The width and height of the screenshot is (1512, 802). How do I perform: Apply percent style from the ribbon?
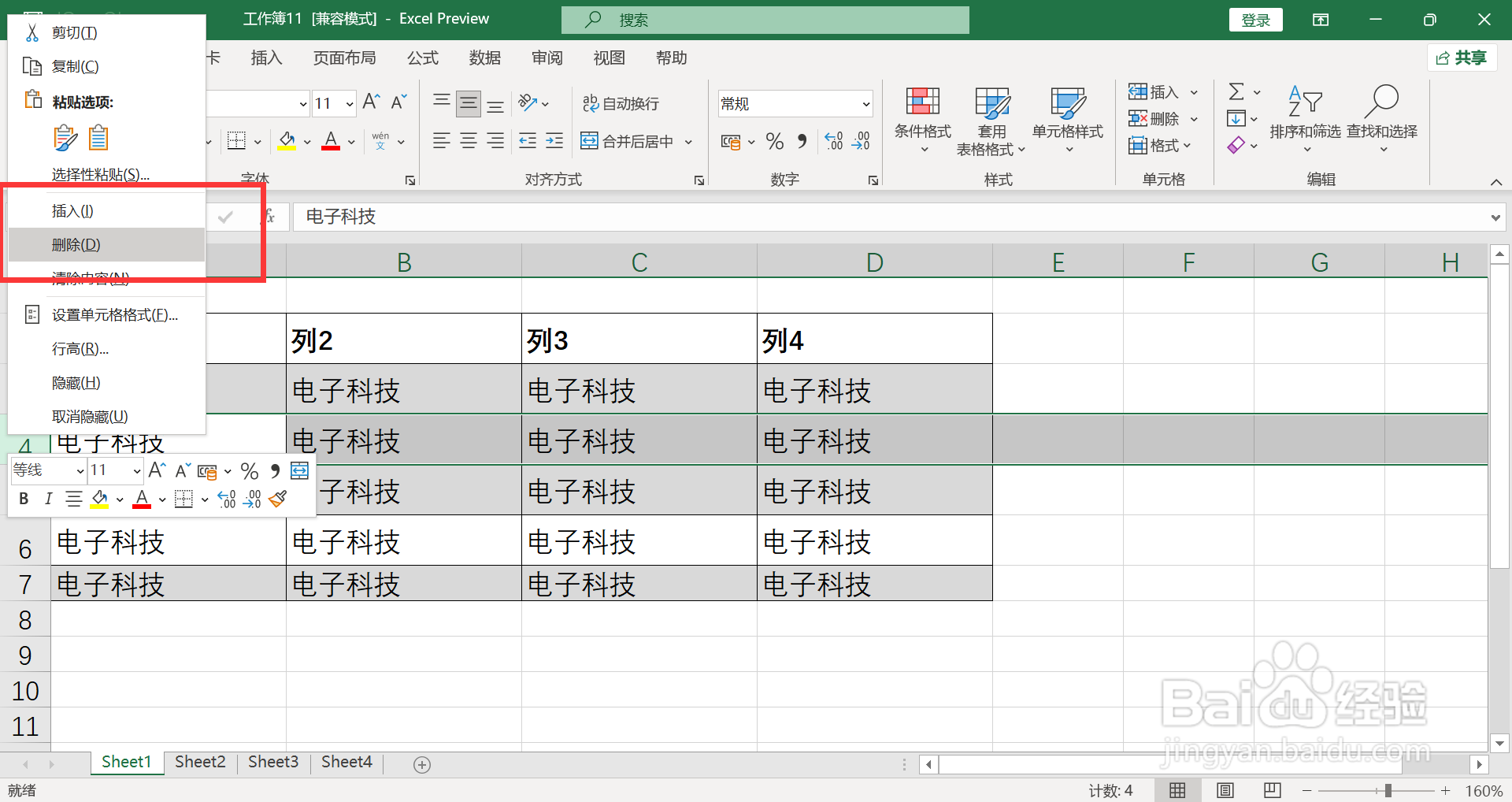pyautogui.click(x=774, y=141)
